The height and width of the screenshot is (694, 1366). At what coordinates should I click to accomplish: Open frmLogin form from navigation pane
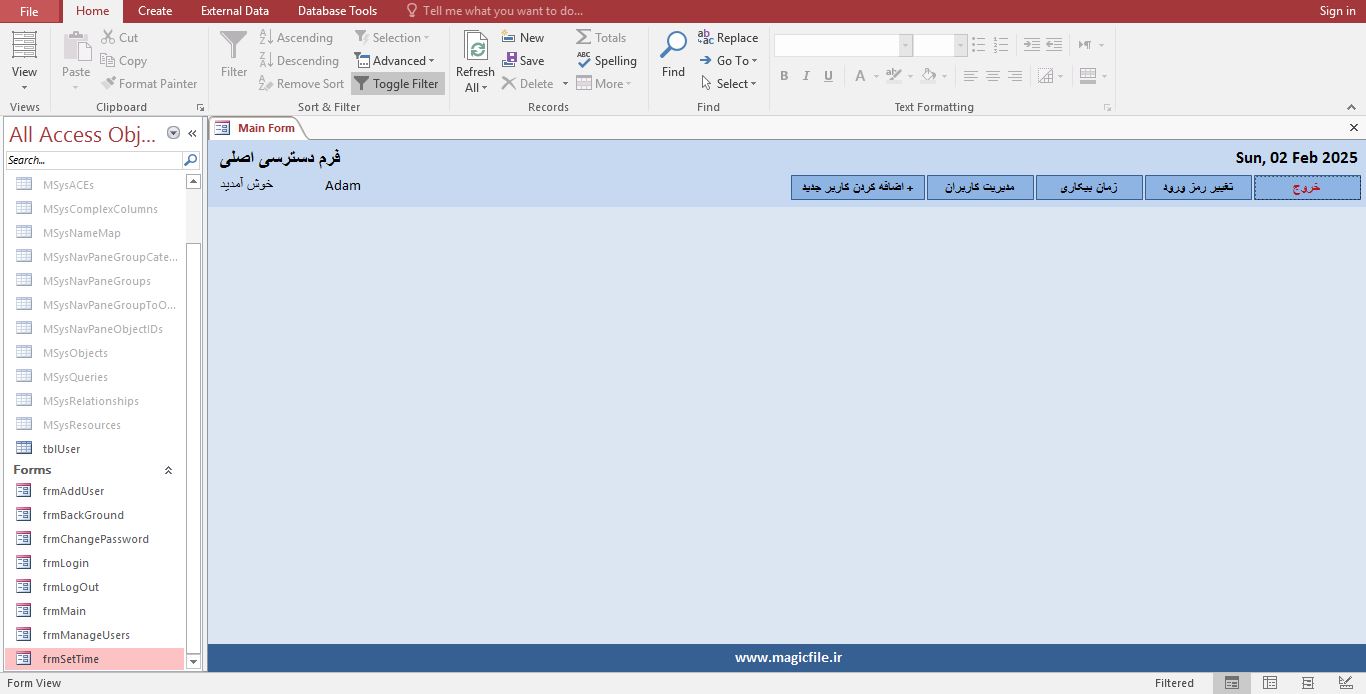point(65,563)
